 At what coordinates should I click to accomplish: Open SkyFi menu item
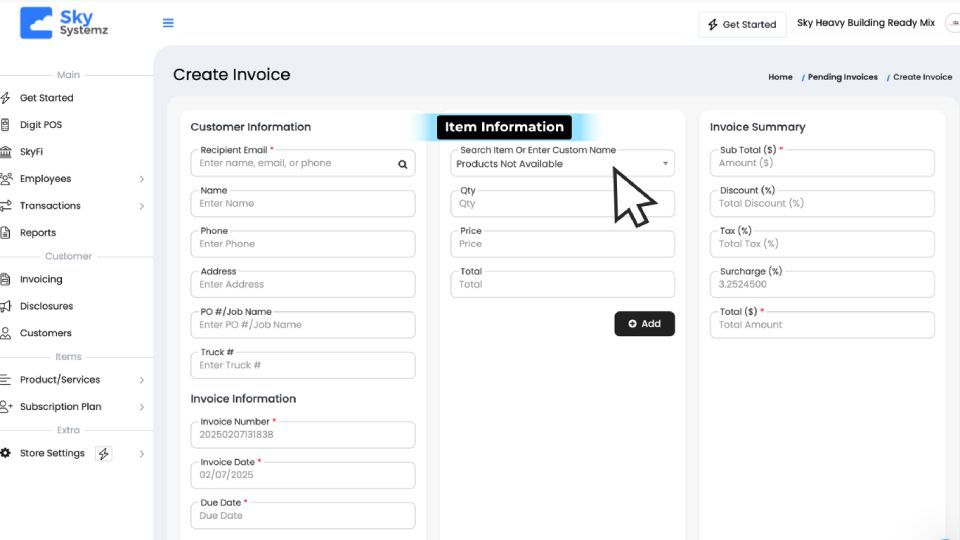tap(31, 152)
